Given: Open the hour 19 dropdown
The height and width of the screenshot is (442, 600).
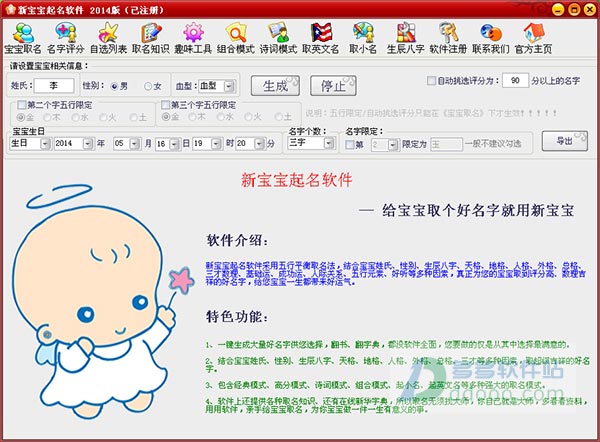Looking at the screenshot, I should 216,144.
